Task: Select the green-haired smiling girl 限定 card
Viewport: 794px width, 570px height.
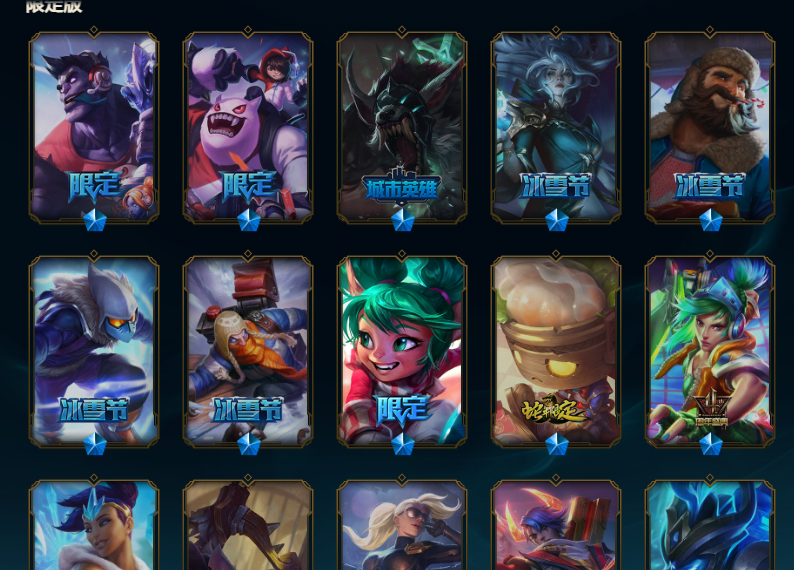Action: tap(402, 351)
